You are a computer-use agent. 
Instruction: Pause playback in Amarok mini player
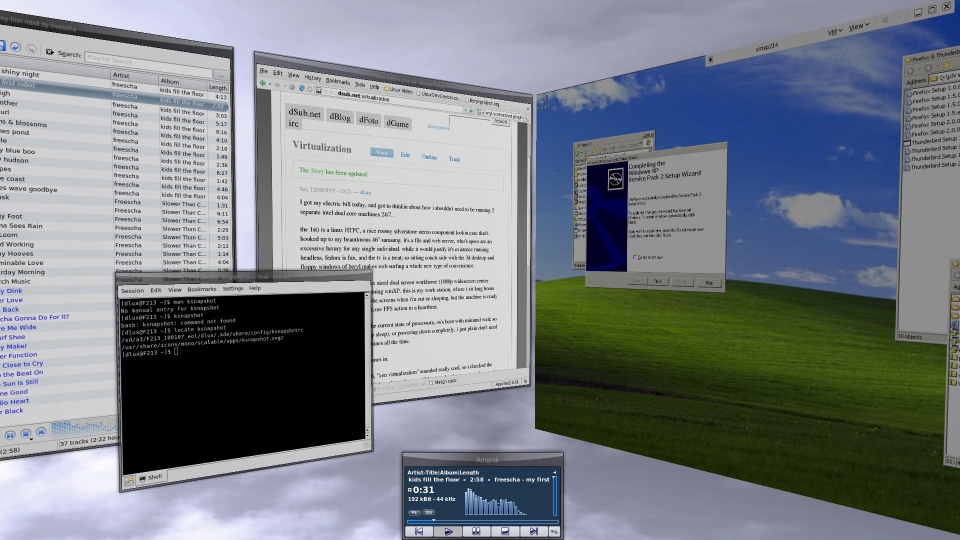[x=476, y=531]
